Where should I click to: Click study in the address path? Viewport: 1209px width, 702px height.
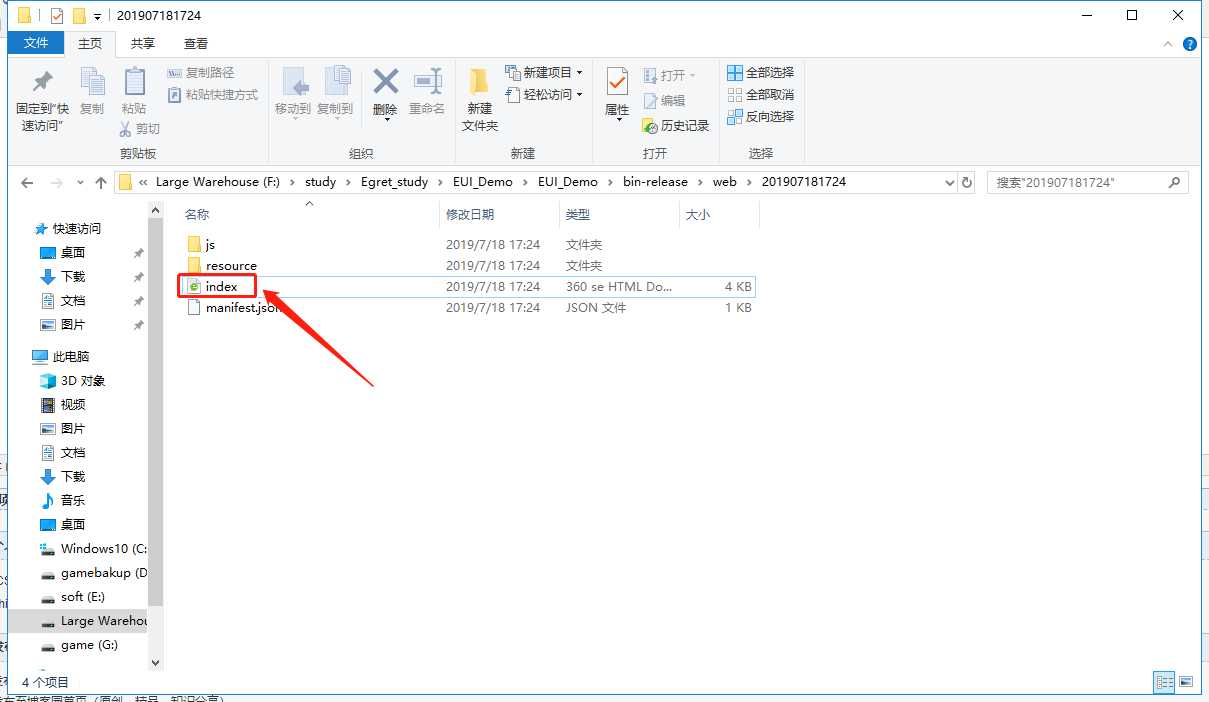pyautogui.click(x=320, y=182)
